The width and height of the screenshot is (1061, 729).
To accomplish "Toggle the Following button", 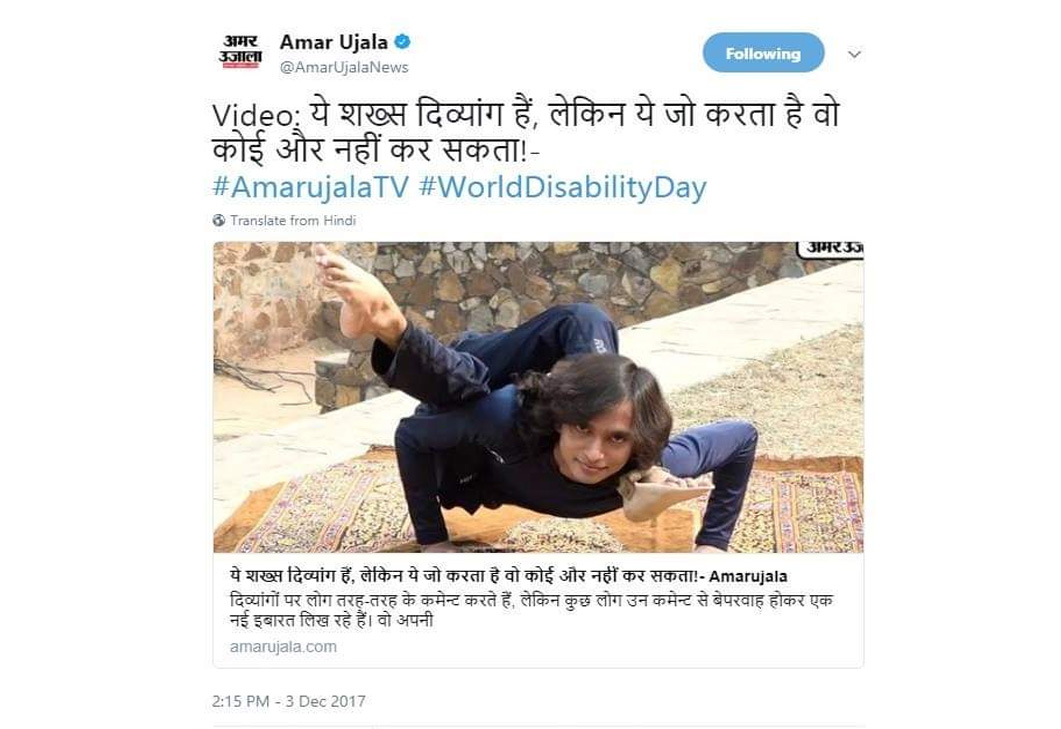I will pos(763,53).
